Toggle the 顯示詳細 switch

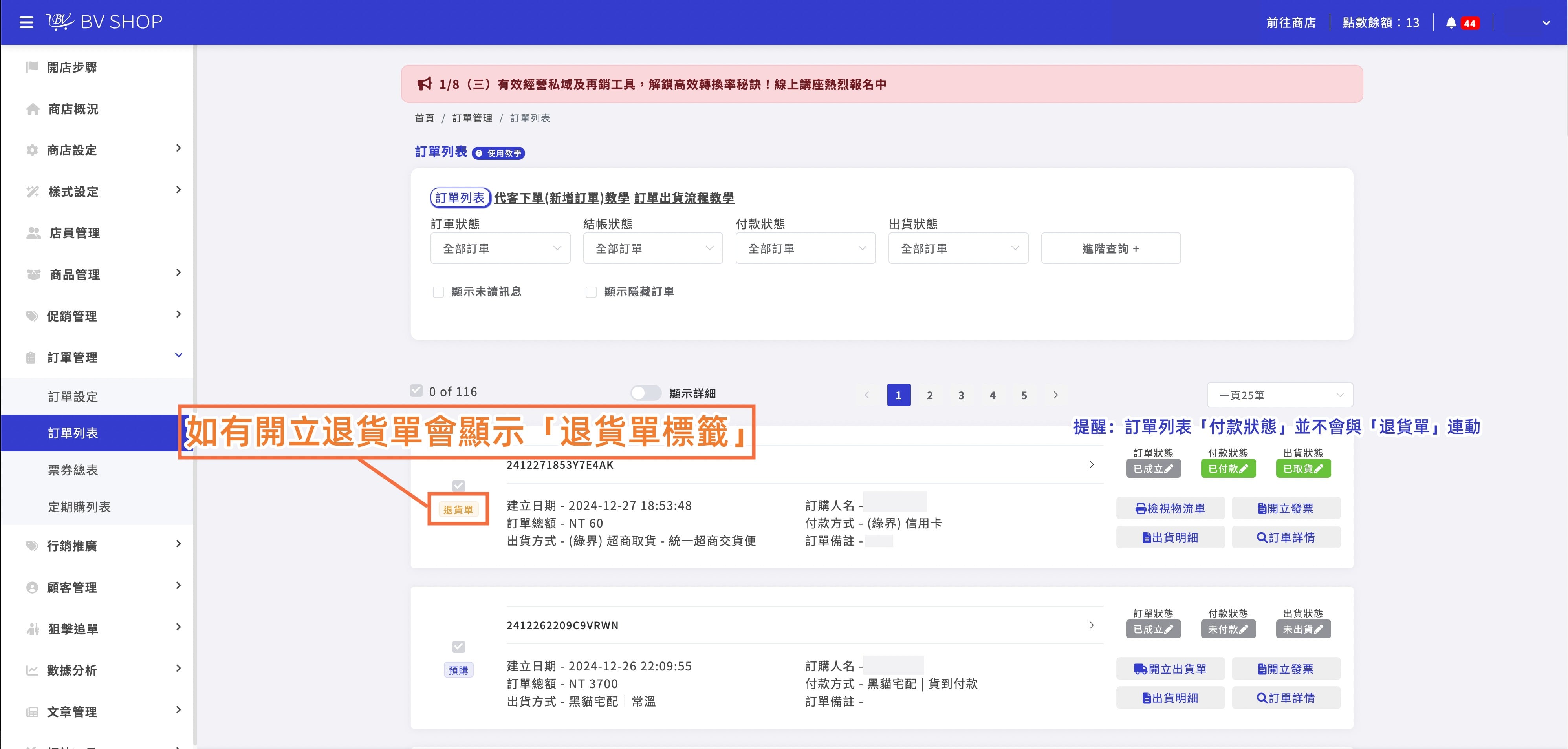645,393
